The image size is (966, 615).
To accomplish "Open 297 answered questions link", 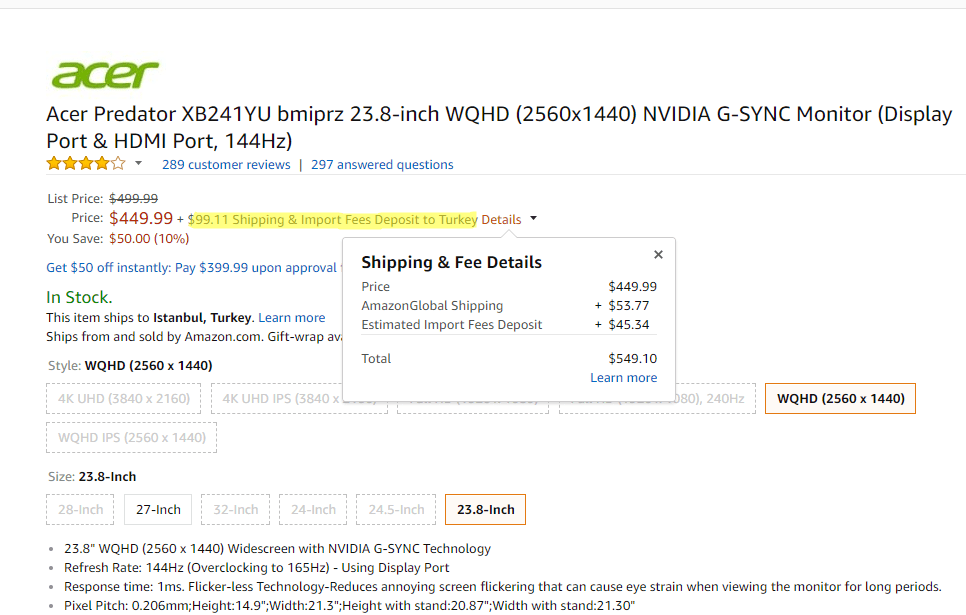I will point(382,165).
